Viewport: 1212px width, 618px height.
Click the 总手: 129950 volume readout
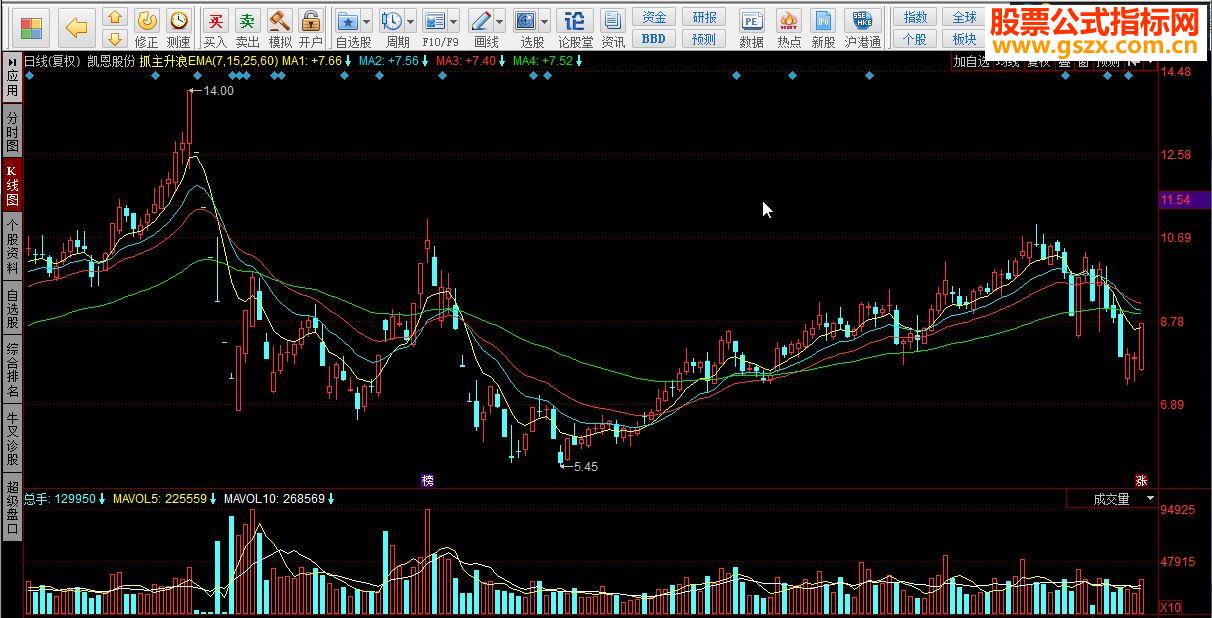click(x=60, y=498)
